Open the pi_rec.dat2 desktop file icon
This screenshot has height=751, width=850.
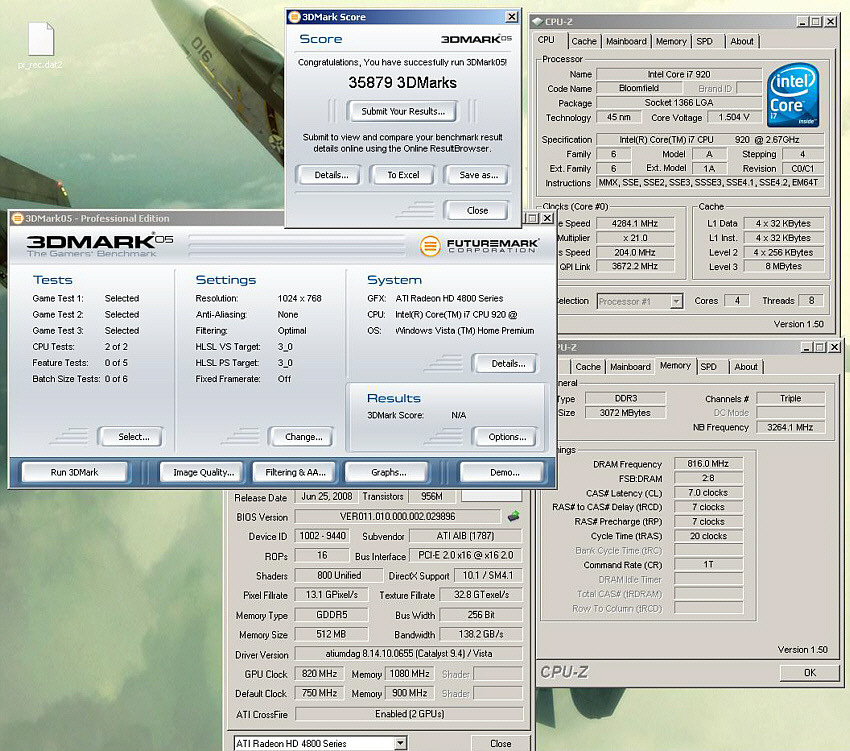pos(41,40)
